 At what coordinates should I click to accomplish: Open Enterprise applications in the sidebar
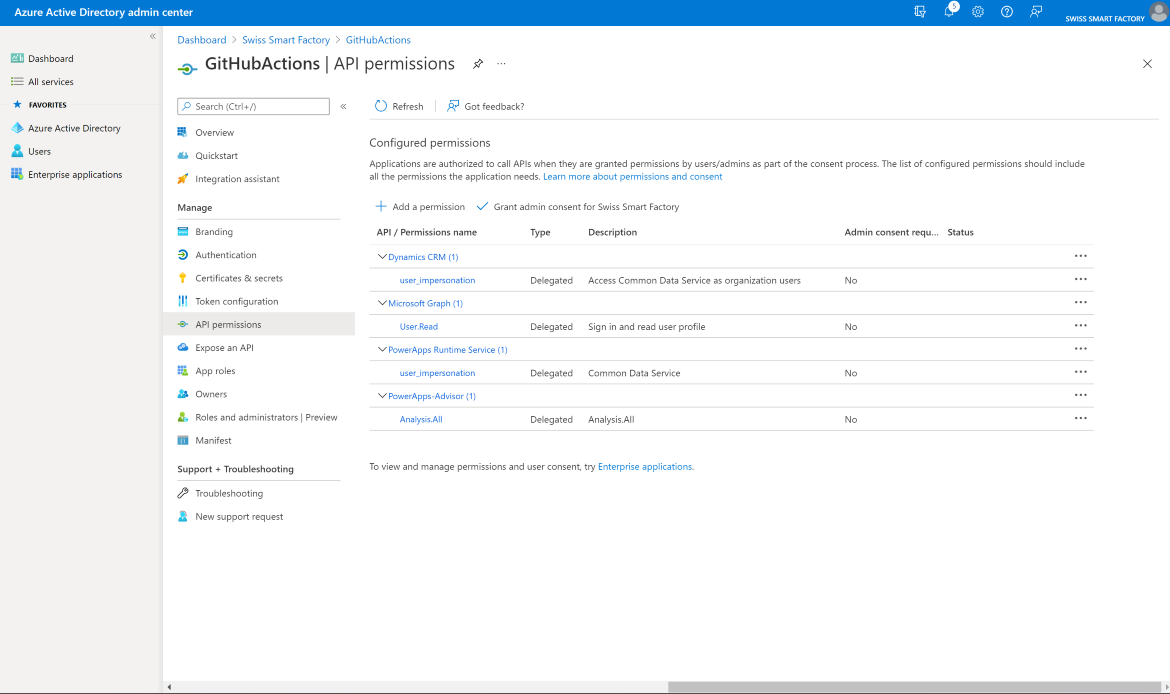click(75, 175)
